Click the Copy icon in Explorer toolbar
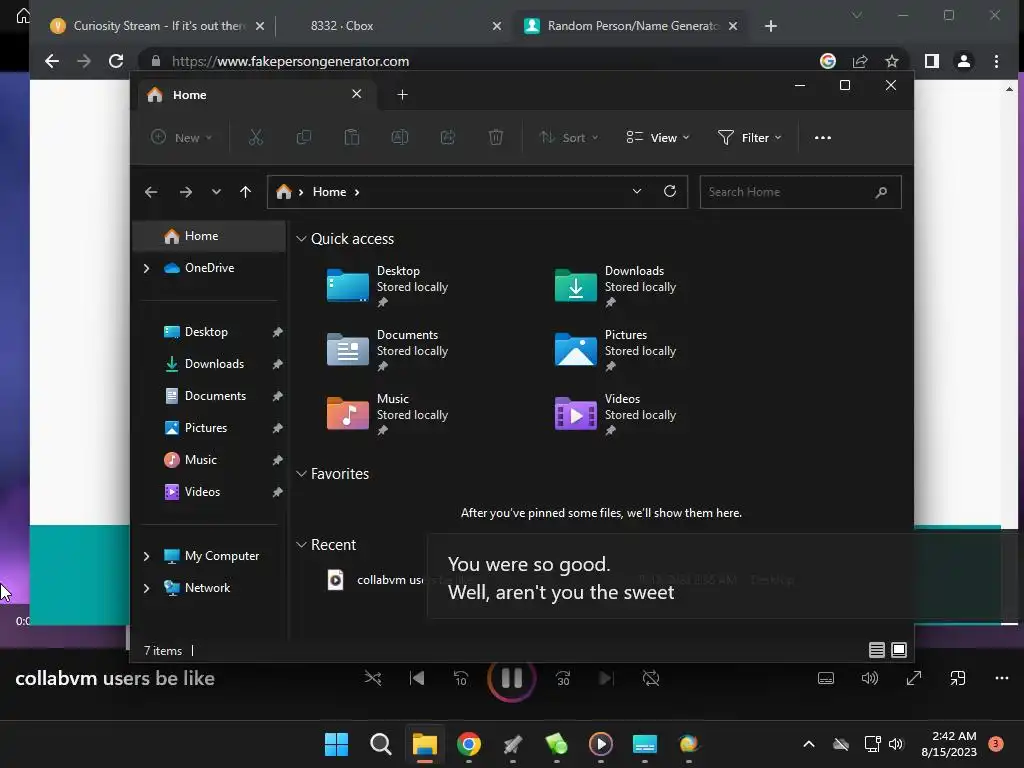This screenshot has width=1024, height=768. click(x=304, y=137)
